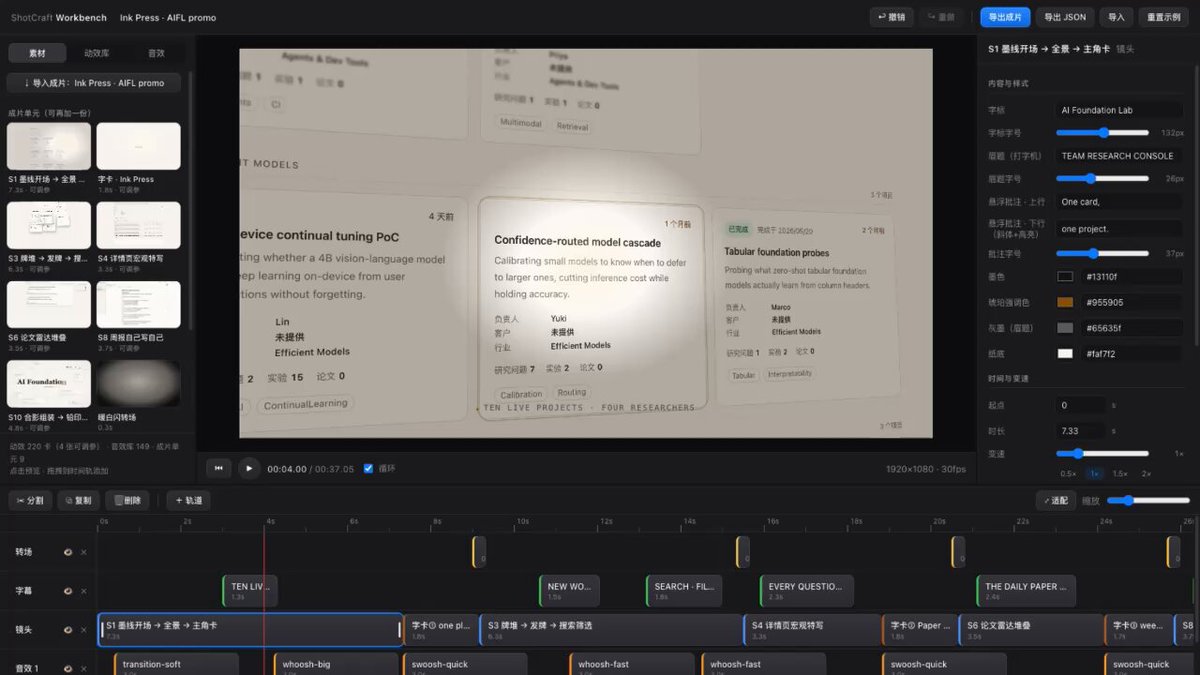
Task: Toggle visibility eye on 转场 track
Action: click(x=68, y=552)
